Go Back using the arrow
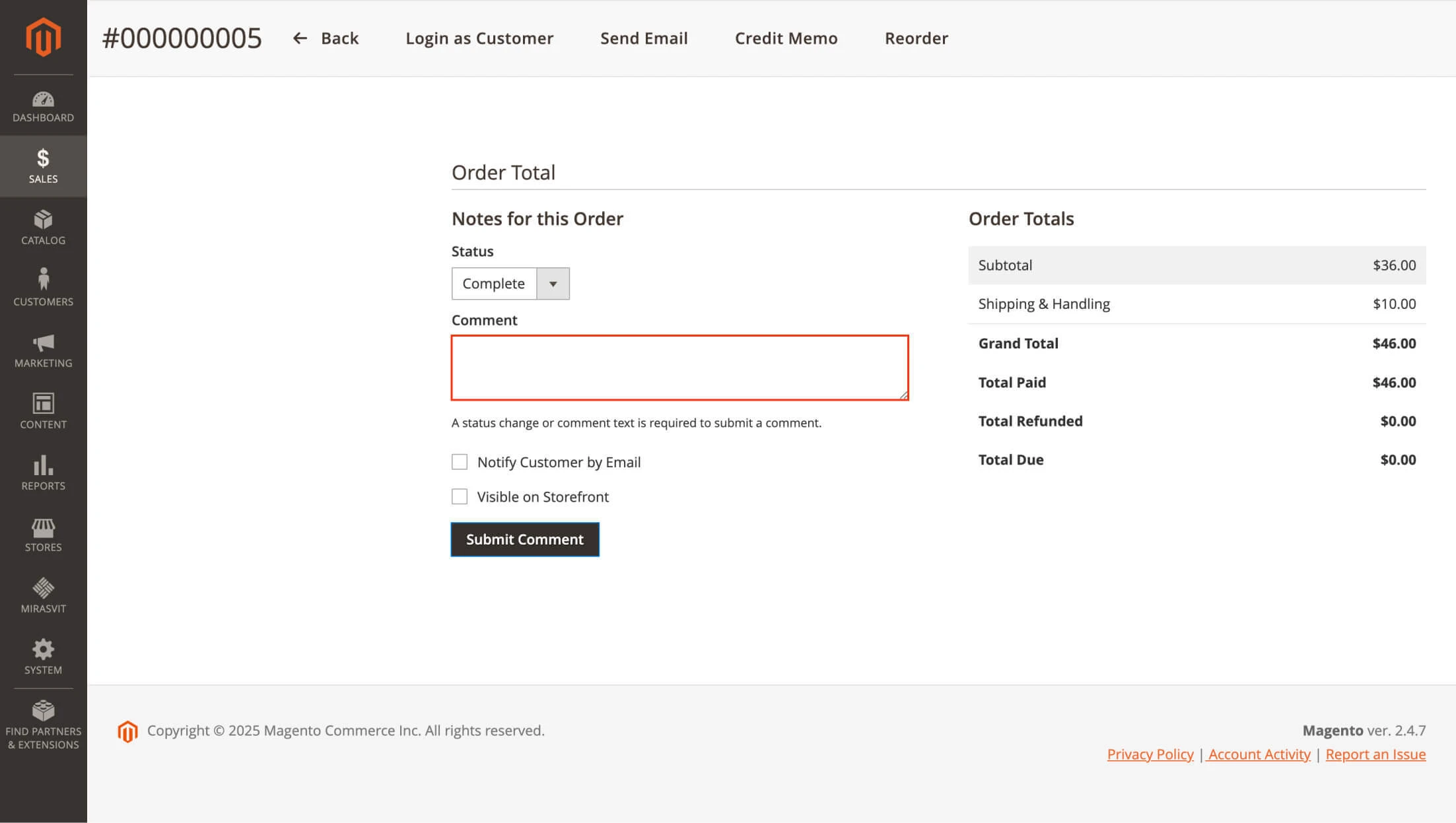The height and width of the screenshot is (823, 1456). pyautogui.click(x=326, y=38)
